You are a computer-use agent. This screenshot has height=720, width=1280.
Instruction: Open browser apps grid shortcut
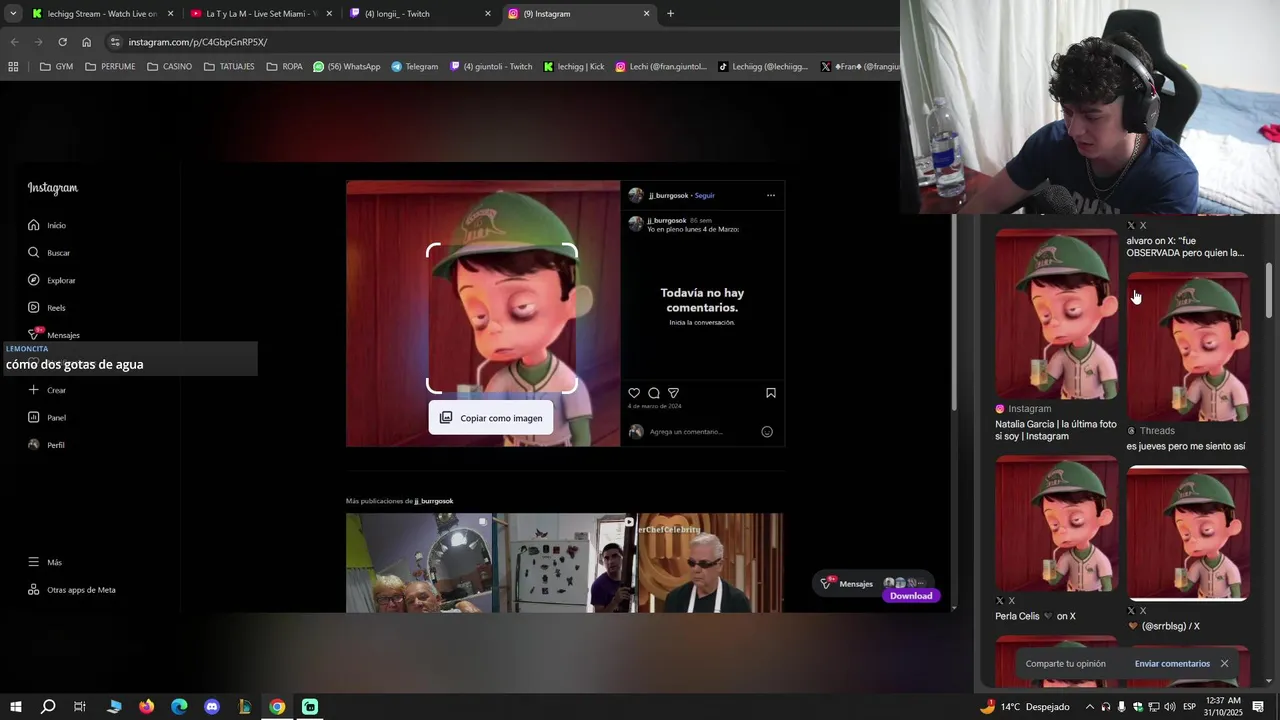click(x=13, y=67)
